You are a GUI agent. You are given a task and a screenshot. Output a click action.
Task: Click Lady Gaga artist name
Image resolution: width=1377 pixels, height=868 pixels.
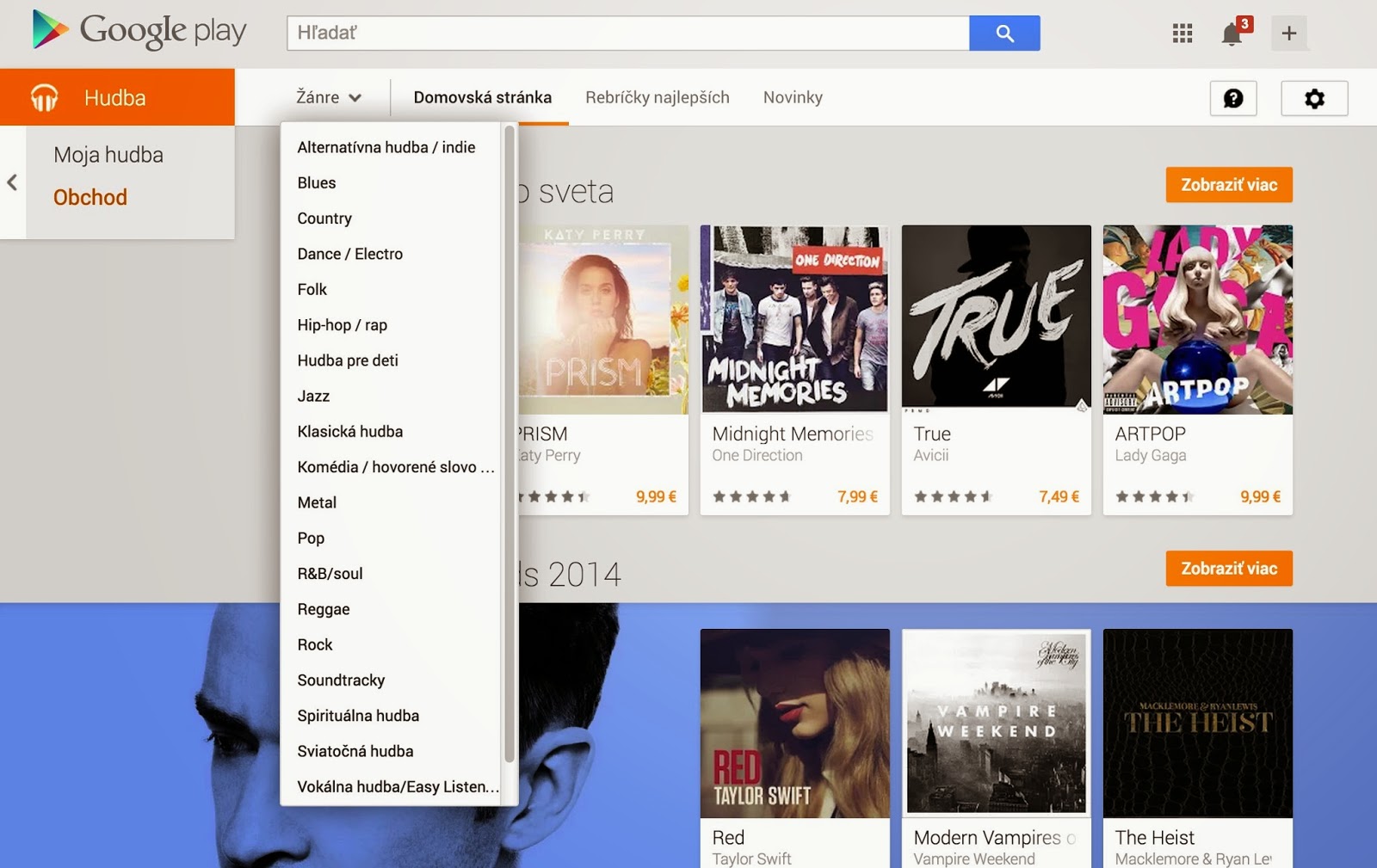point(1151,455)
